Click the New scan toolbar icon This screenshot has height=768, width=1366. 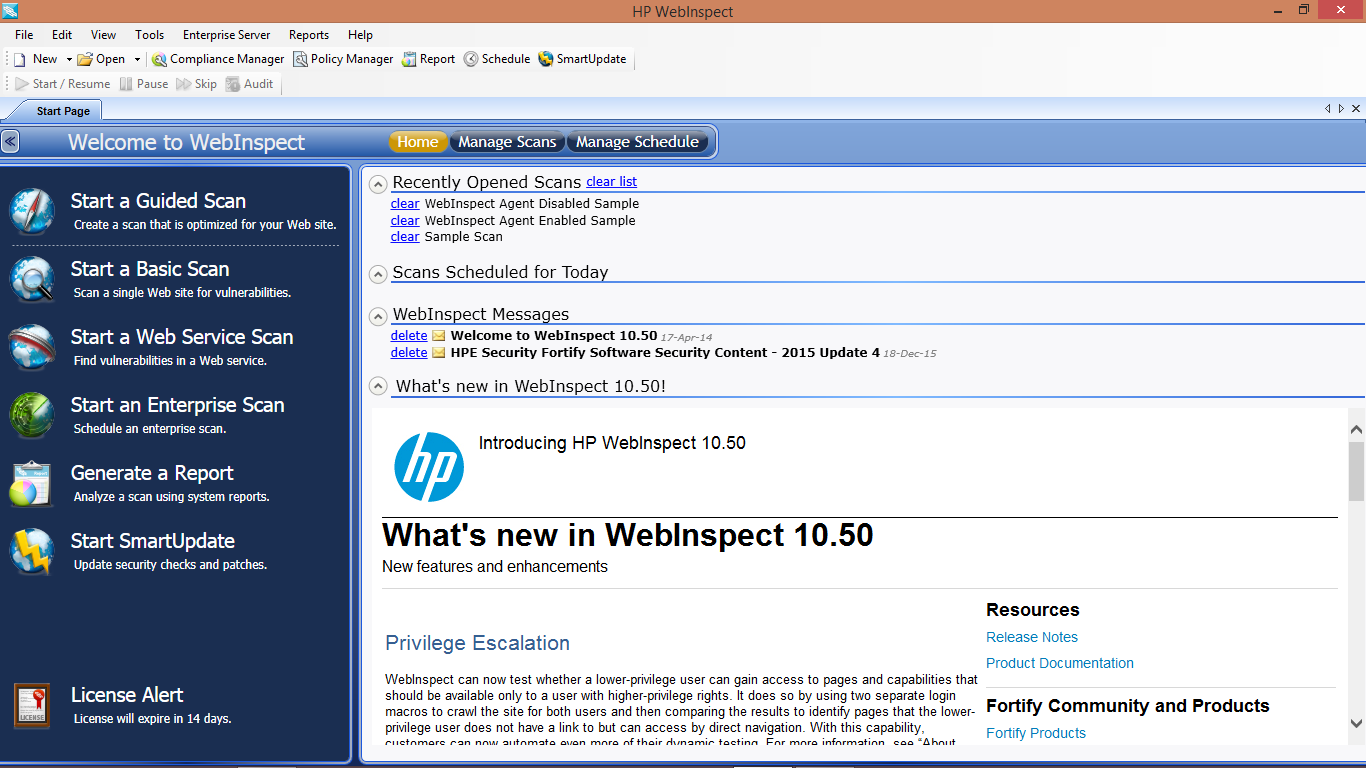[x=19, y=59]
